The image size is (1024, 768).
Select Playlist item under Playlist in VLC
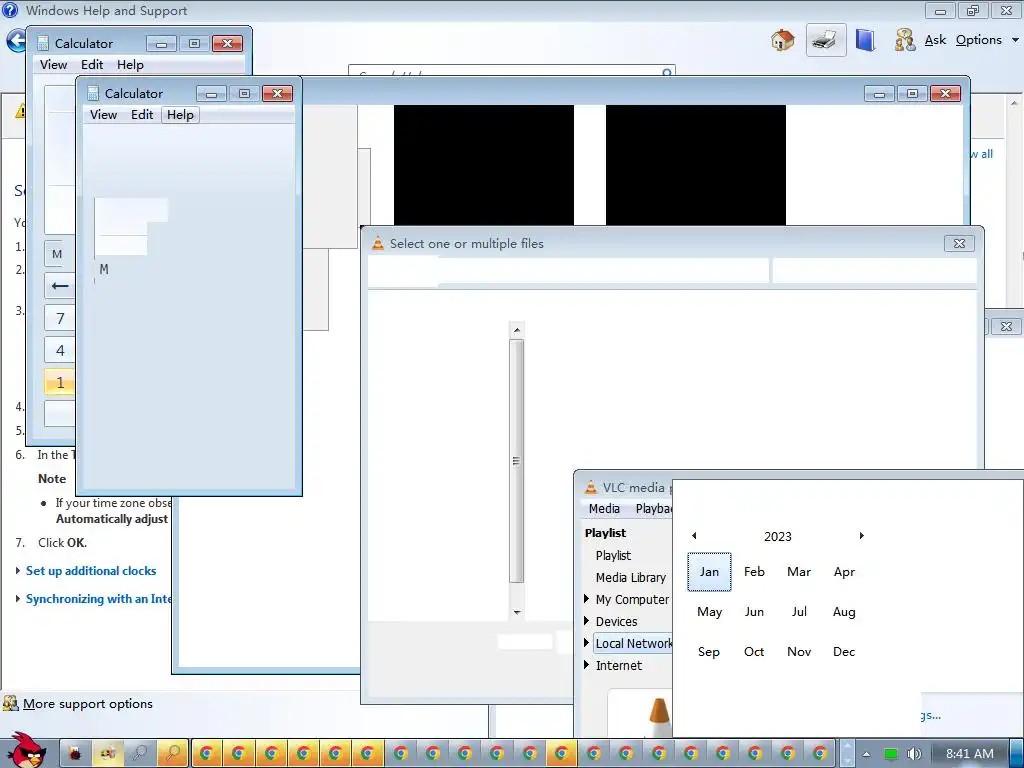tap(613, 555)
